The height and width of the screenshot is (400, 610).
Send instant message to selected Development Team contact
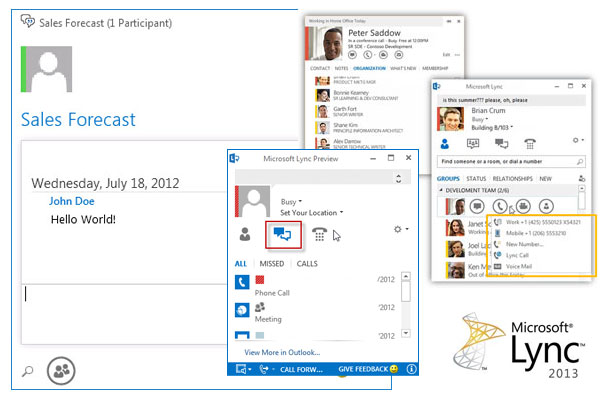point(477,206)
